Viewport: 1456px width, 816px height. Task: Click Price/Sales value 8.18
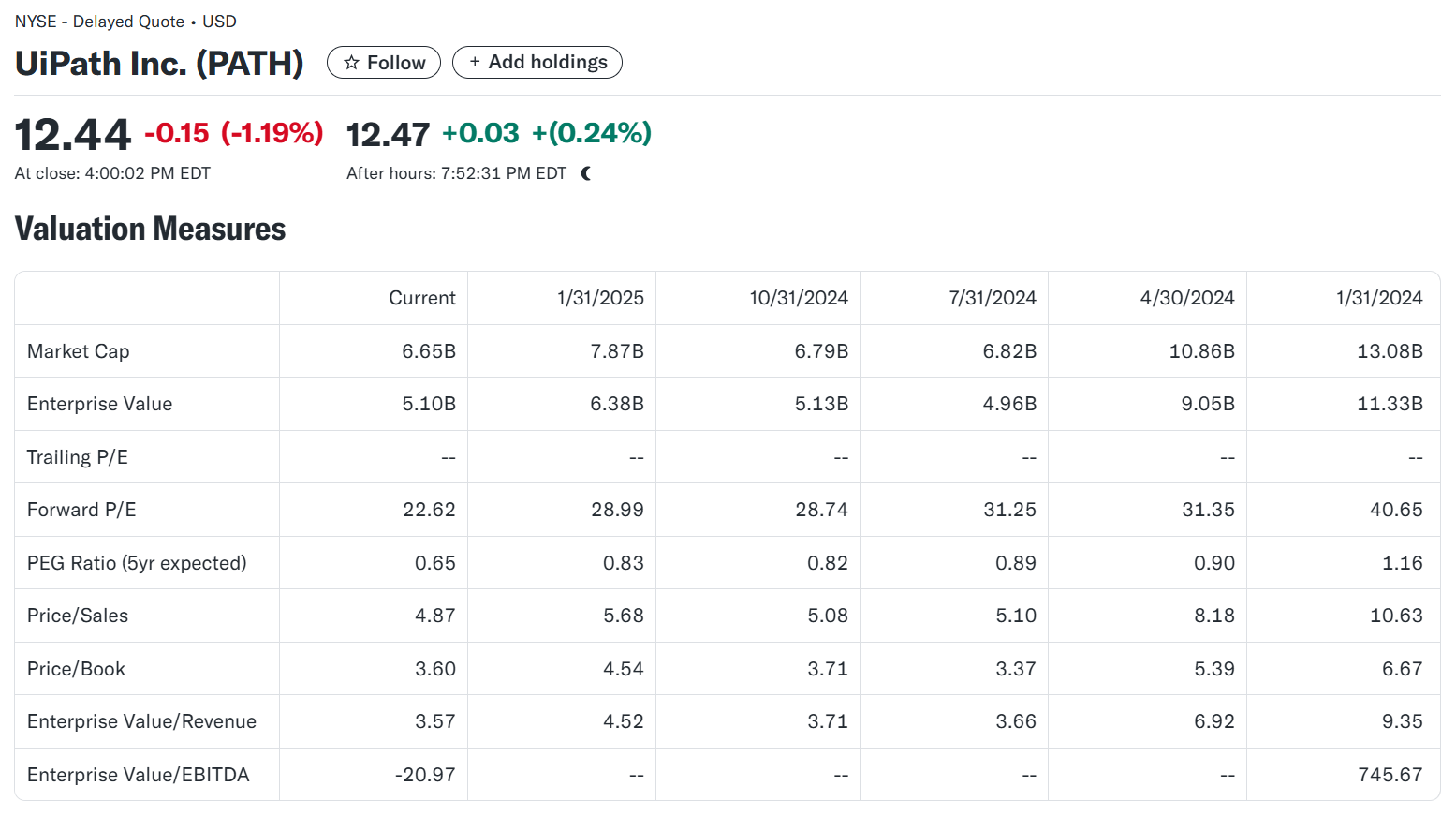[1214, 616]
